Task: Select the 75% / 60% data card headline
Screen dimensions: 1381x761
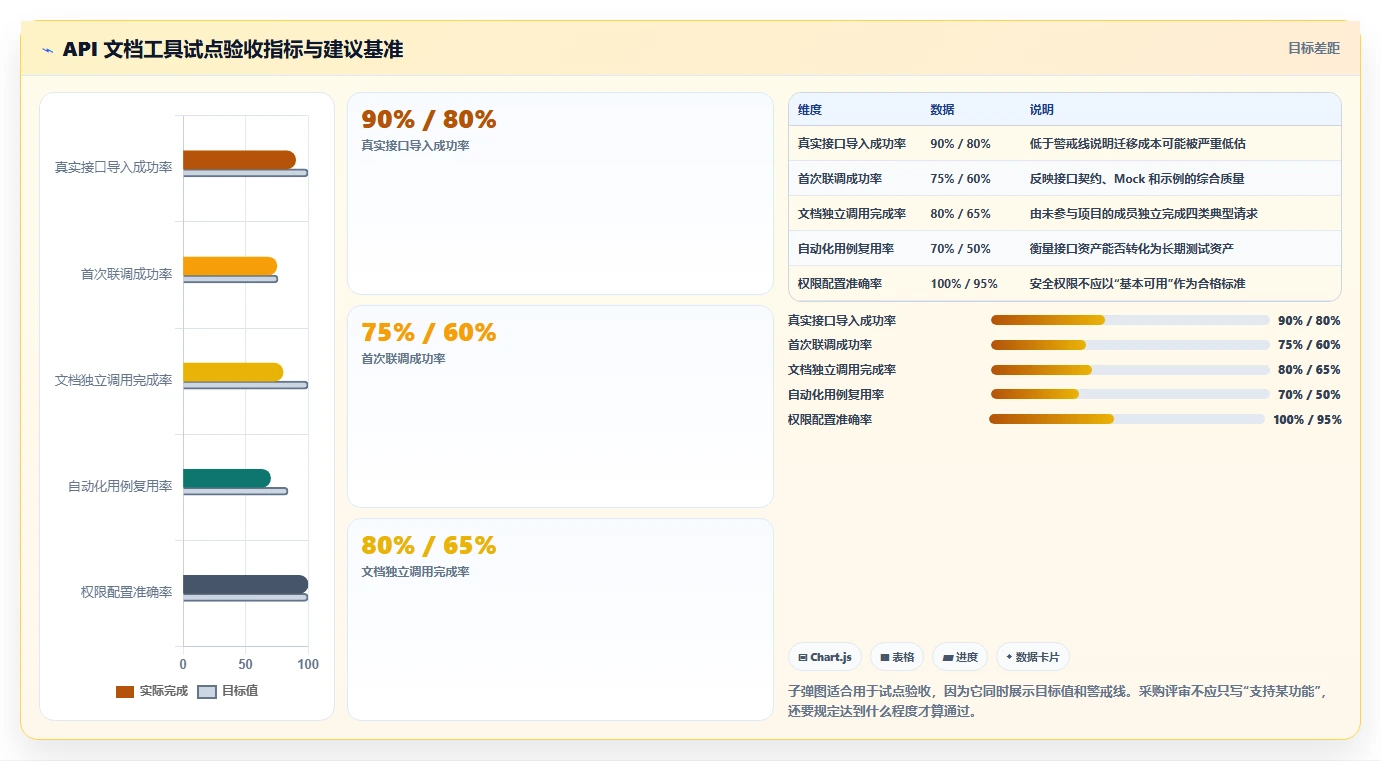Action: [429, 332]
